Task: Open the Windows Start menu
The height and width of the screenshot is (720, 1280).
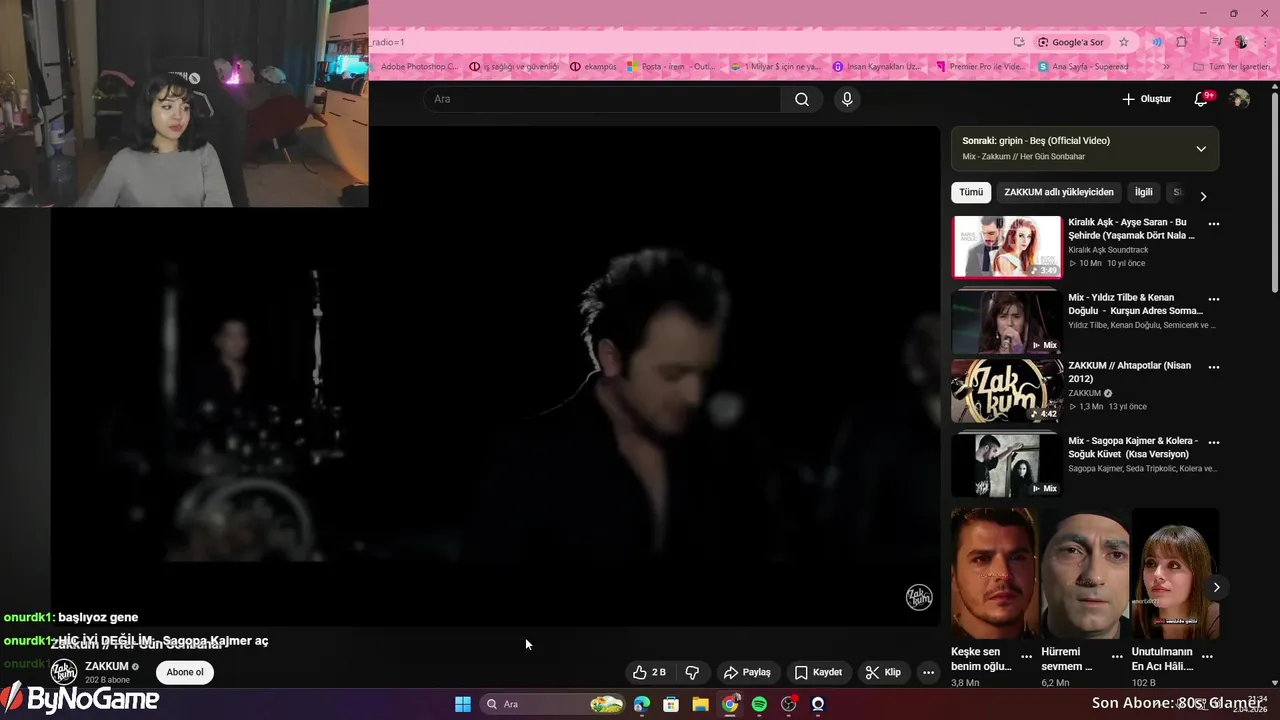Action: pos(463,704)
